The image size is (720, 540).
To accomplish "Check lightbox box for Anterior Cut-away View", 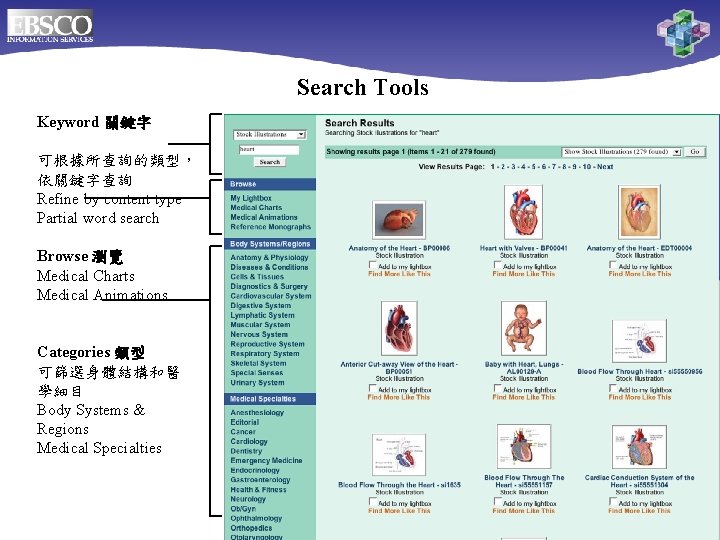I will coord(373,388).
